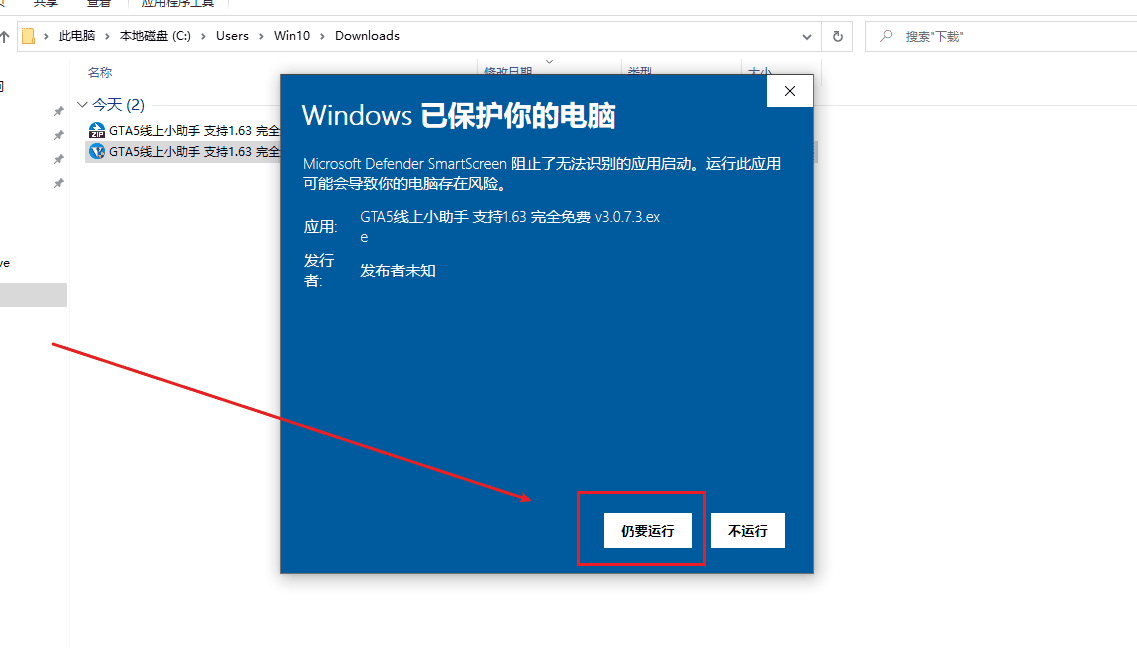Click the "发行者:" label in the dialog
This screenshot has height=648, width=1137.
pos(319,270)
